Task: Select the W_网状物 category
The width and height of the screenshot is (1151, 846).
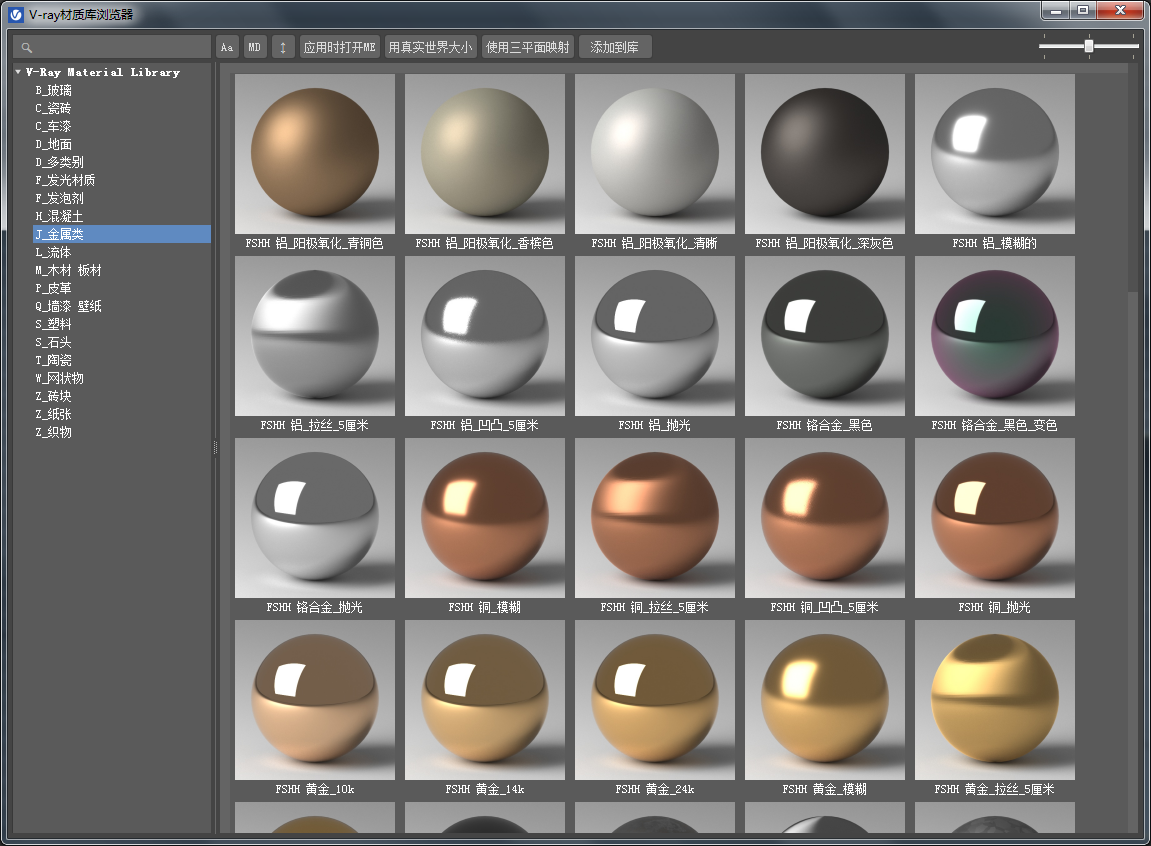Action: [x=59, y=378]
